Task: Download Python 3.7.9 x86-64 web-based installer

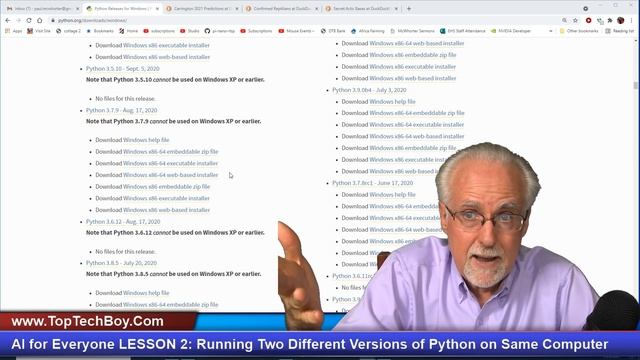Action: point(170,175)
